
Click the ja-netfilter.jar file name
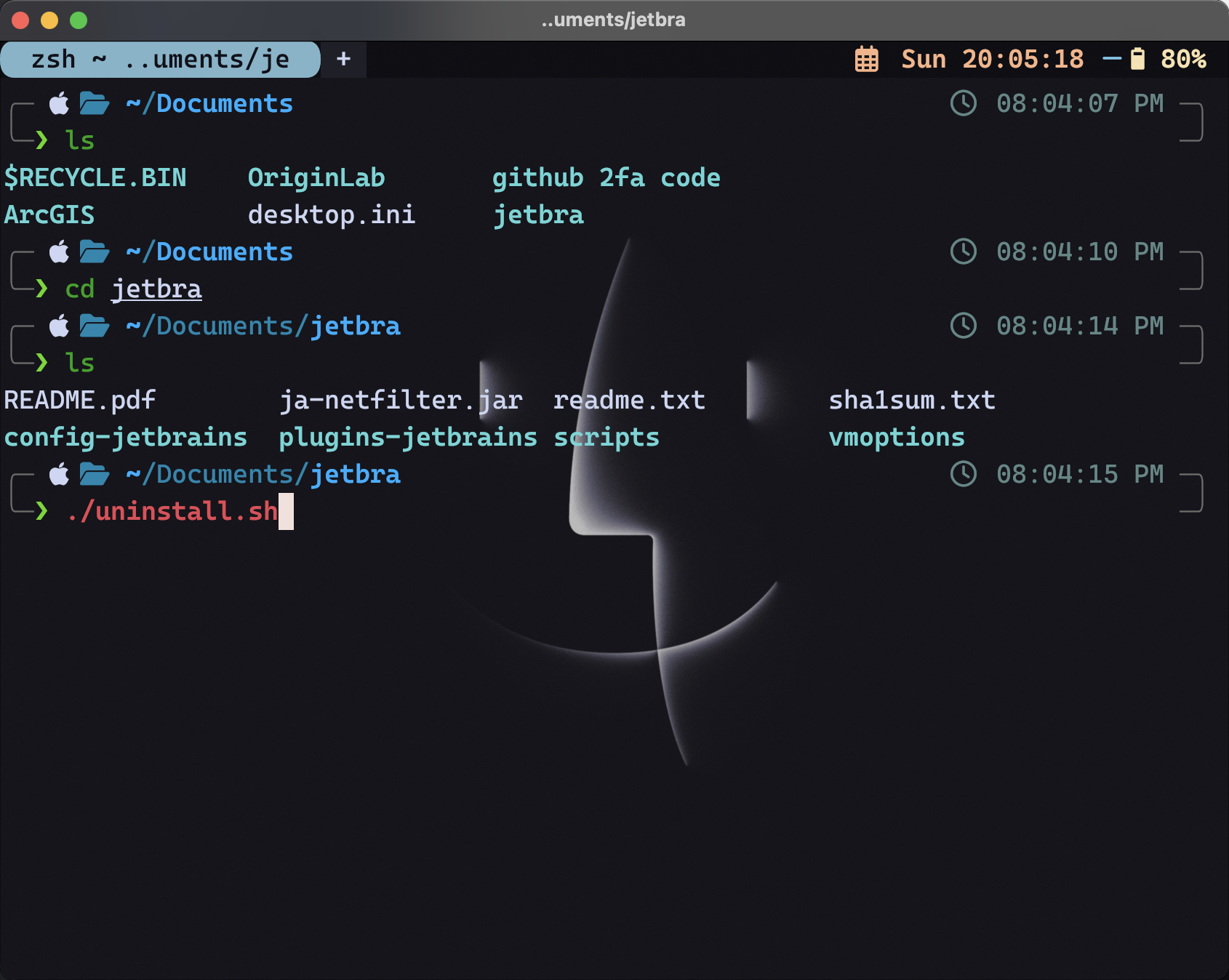coord(401,400)
